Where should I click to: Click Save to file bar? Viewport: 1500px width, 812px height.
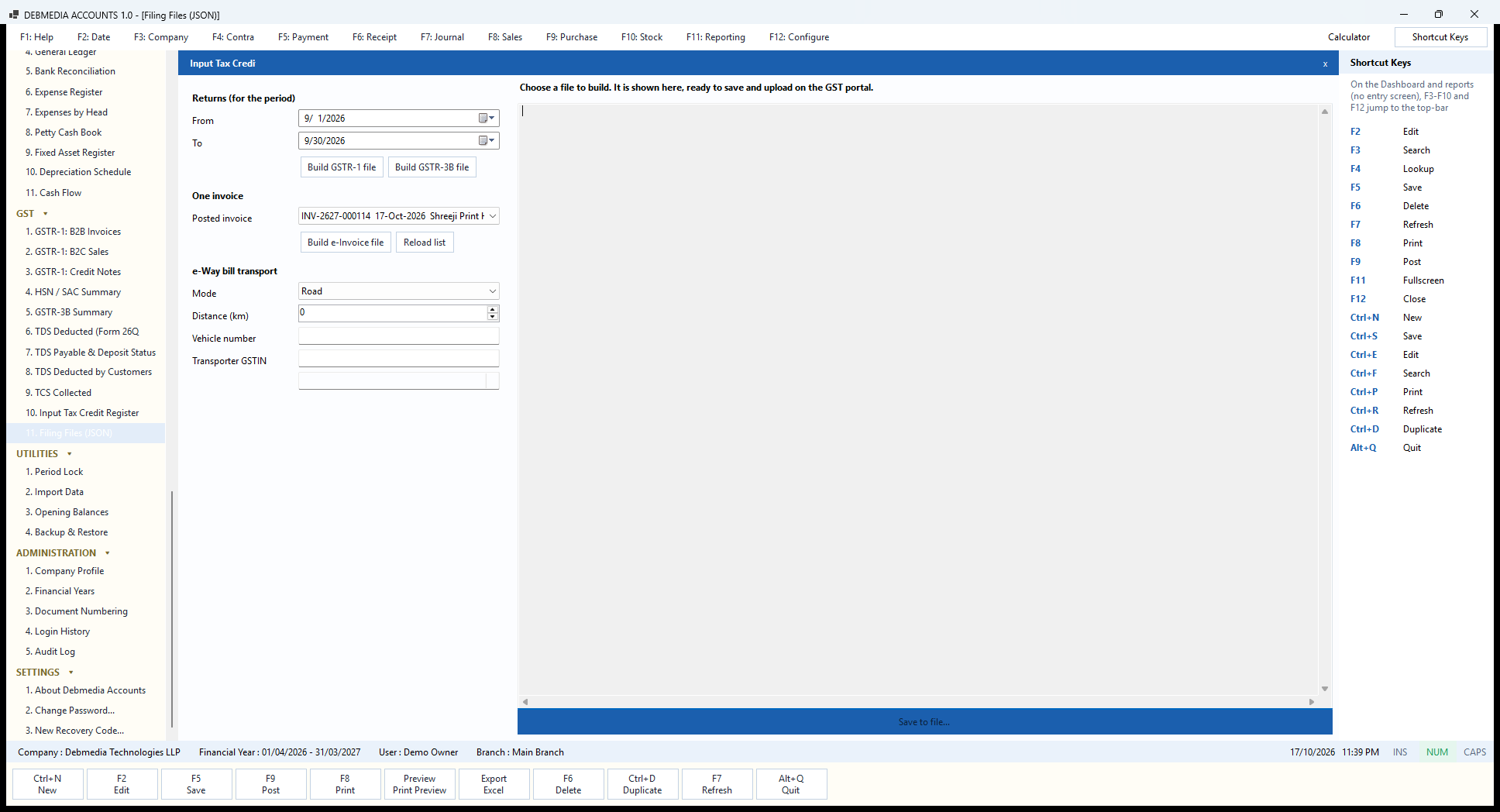coord(924,721)
